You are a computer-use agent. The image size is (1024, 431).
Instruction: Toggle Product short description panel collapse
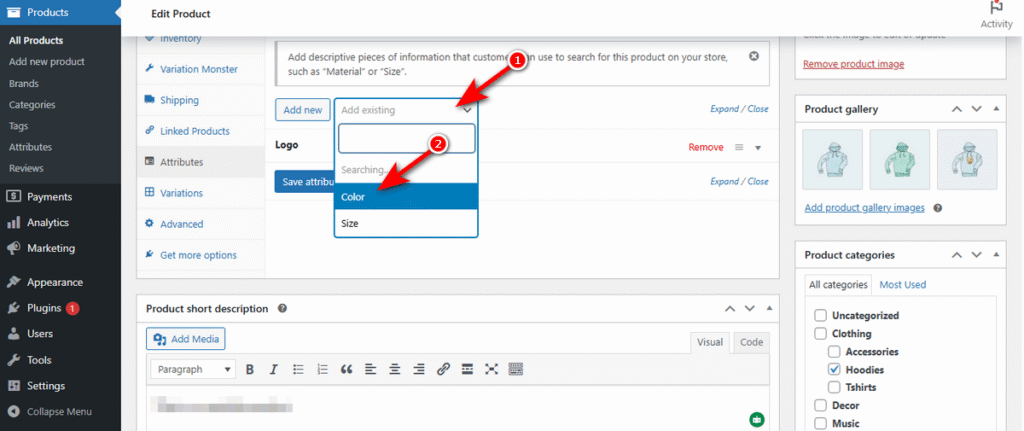click(x=769, y=308)
